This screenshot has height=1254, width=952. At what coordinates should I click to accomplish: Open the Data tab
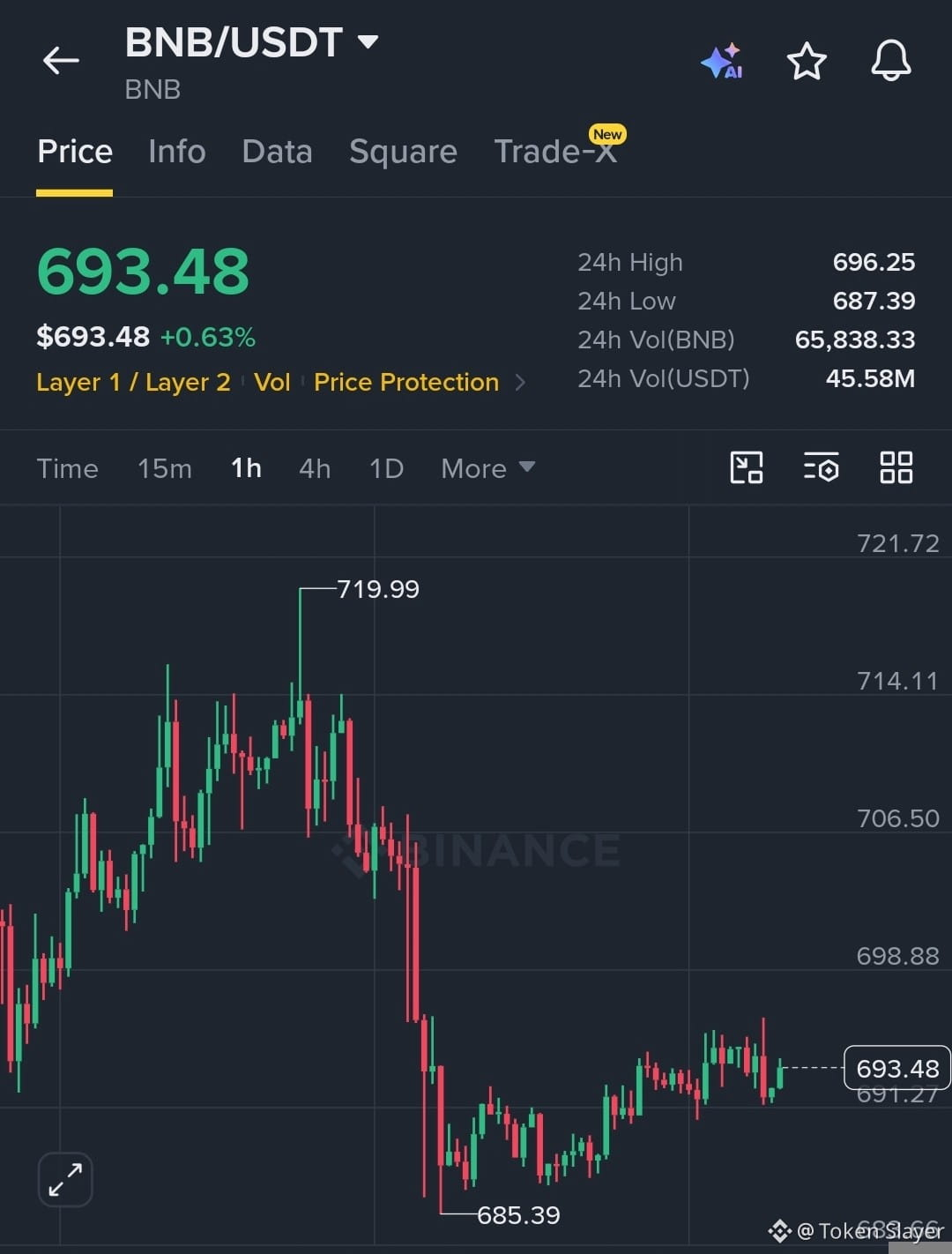pos(277,152)
